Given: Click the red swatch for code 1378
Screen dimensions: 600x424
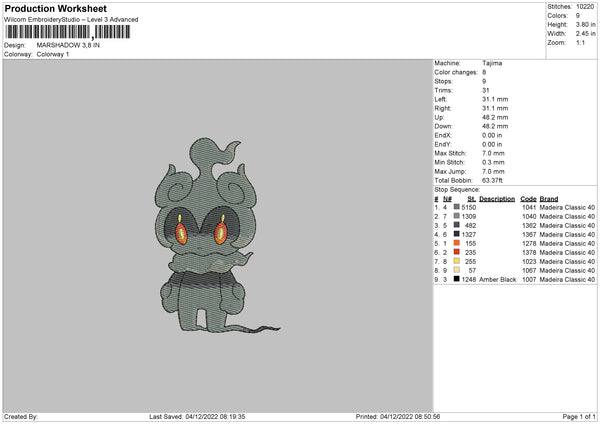Looking at the screenshot, I should (x=457, y=252).
